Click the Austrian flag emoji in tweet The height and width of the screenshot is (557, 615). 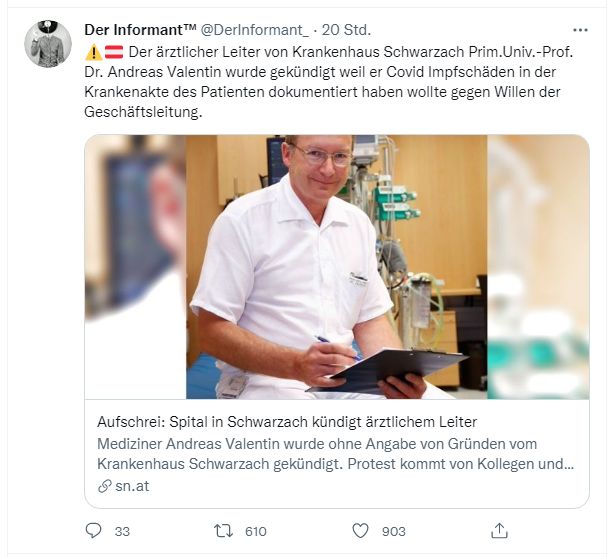pos(114,52)
